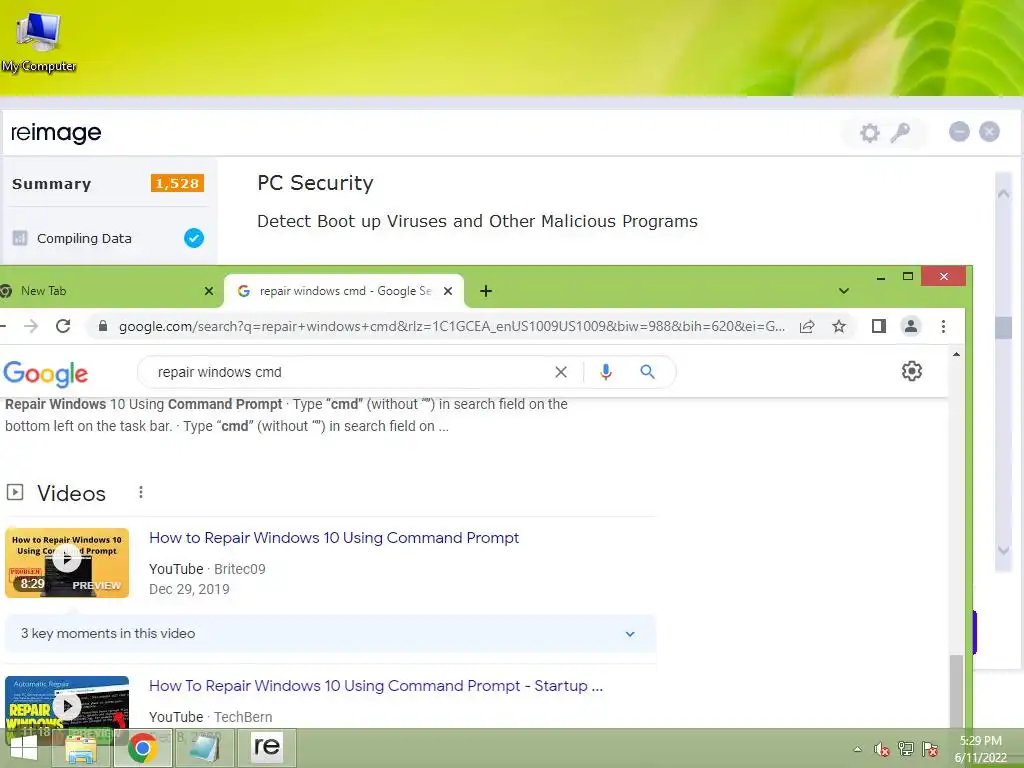
Task: Open Chrome three-dot menu
Action: [x=943, y=327]
